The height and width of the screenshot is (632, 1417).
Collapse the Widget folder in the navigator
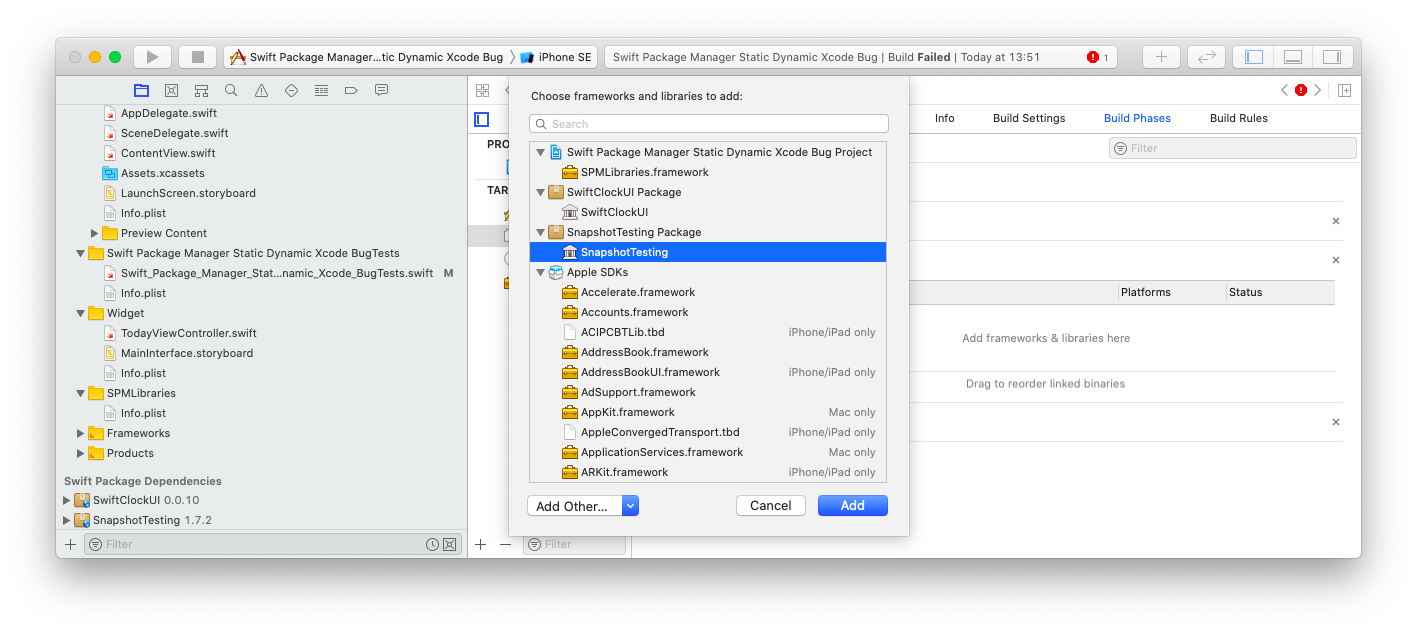pos(81,313)
